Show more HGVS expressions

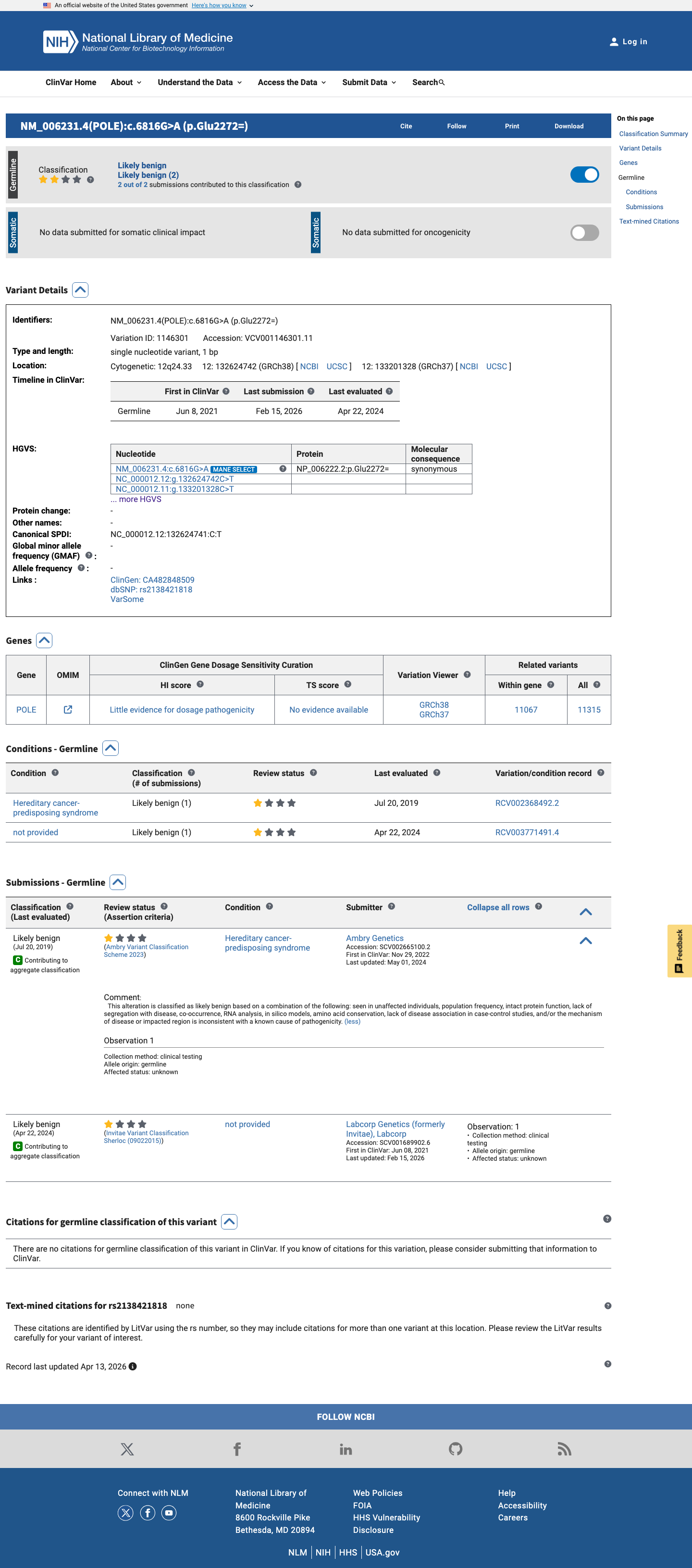tap(136, 499)
